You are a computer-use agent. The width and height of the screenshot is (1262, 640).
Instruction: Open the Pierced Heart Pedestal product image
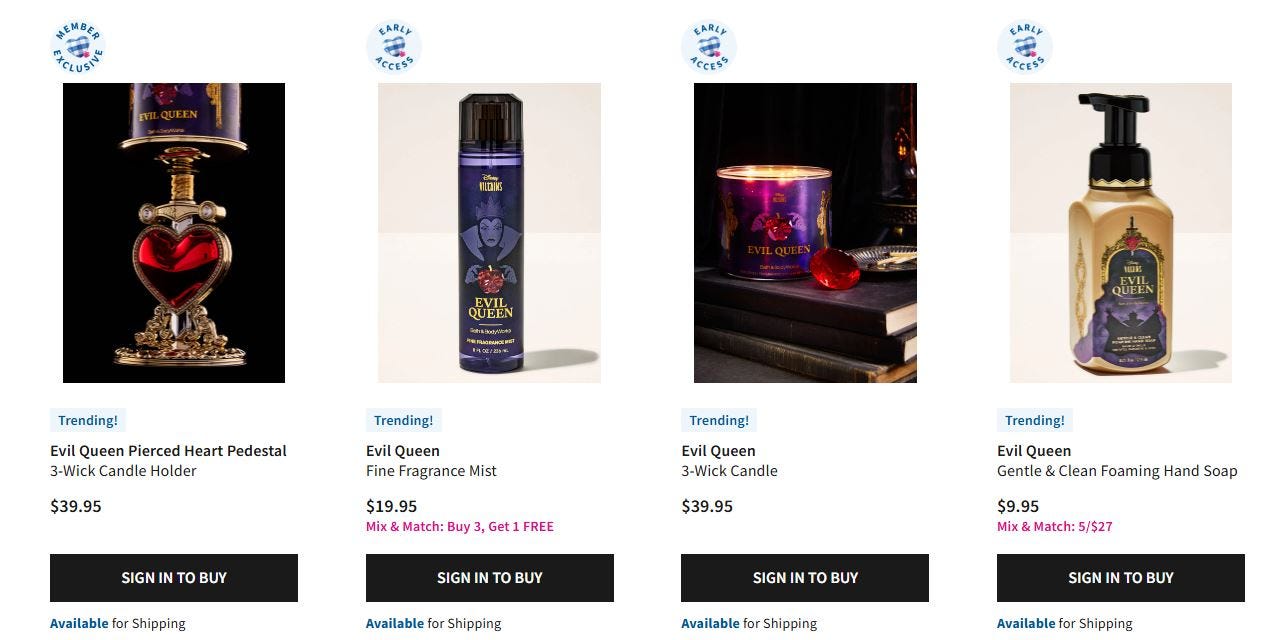coord(174,233)
